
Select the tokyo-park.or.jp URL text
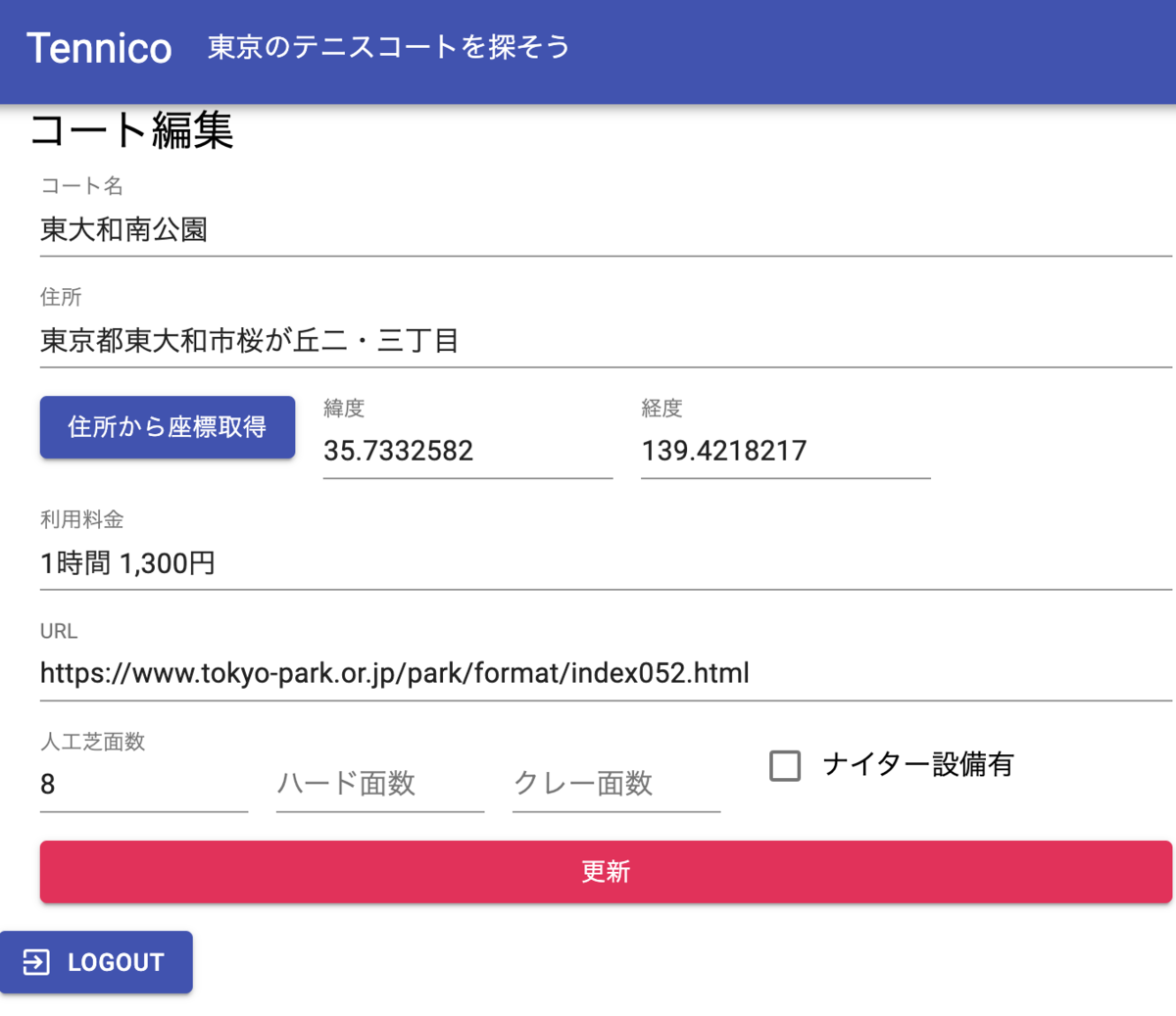(x=394, y=674)
